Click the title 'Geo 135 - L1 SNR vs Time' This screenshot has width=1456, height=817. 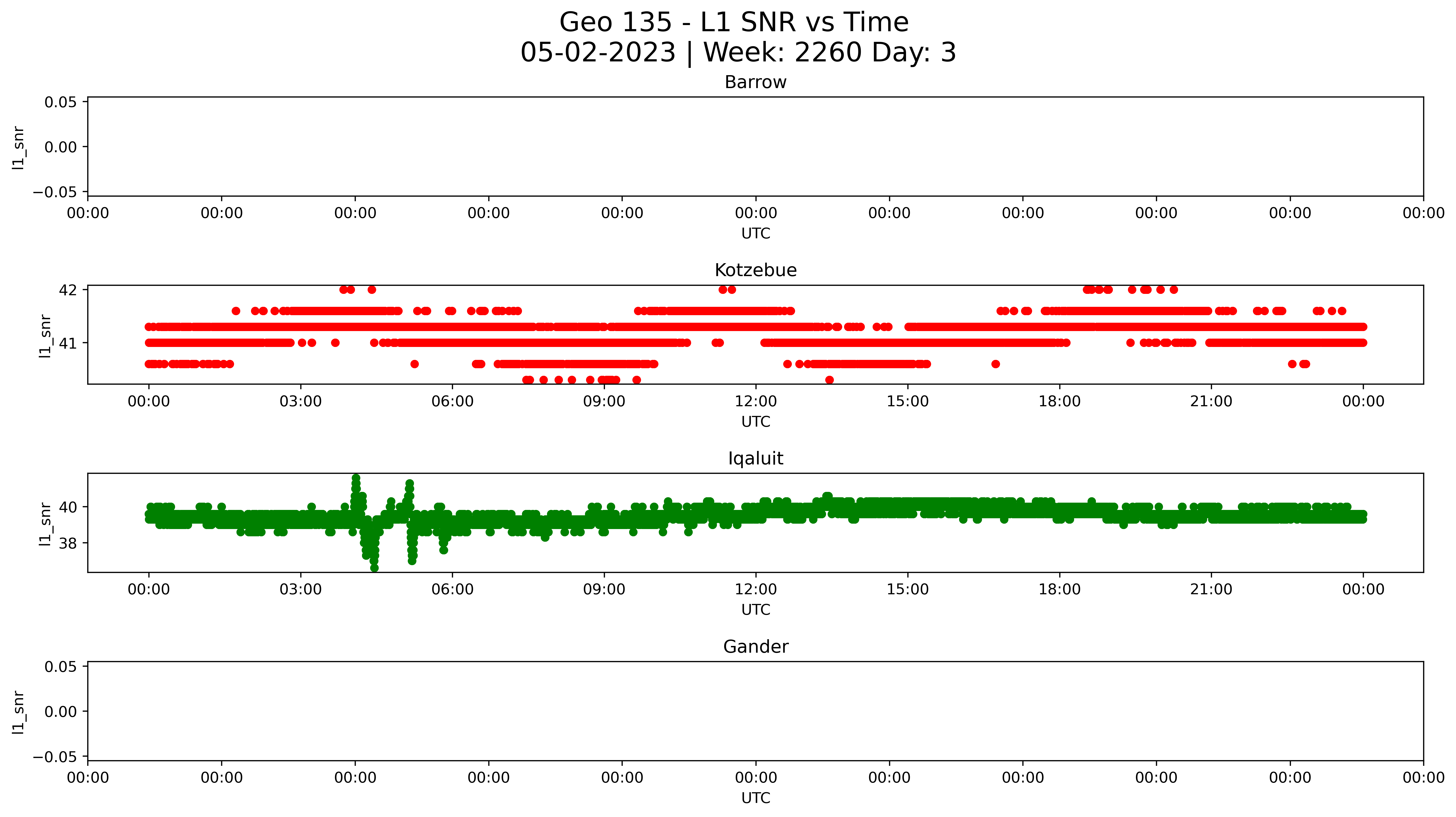[x=734, y=23]
